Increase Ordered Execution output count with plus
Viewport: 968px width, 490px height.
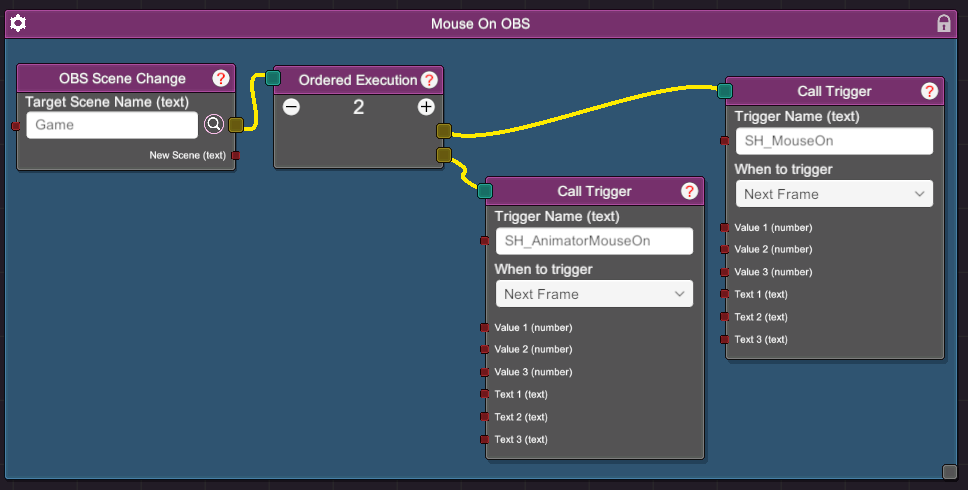[426, 107]
